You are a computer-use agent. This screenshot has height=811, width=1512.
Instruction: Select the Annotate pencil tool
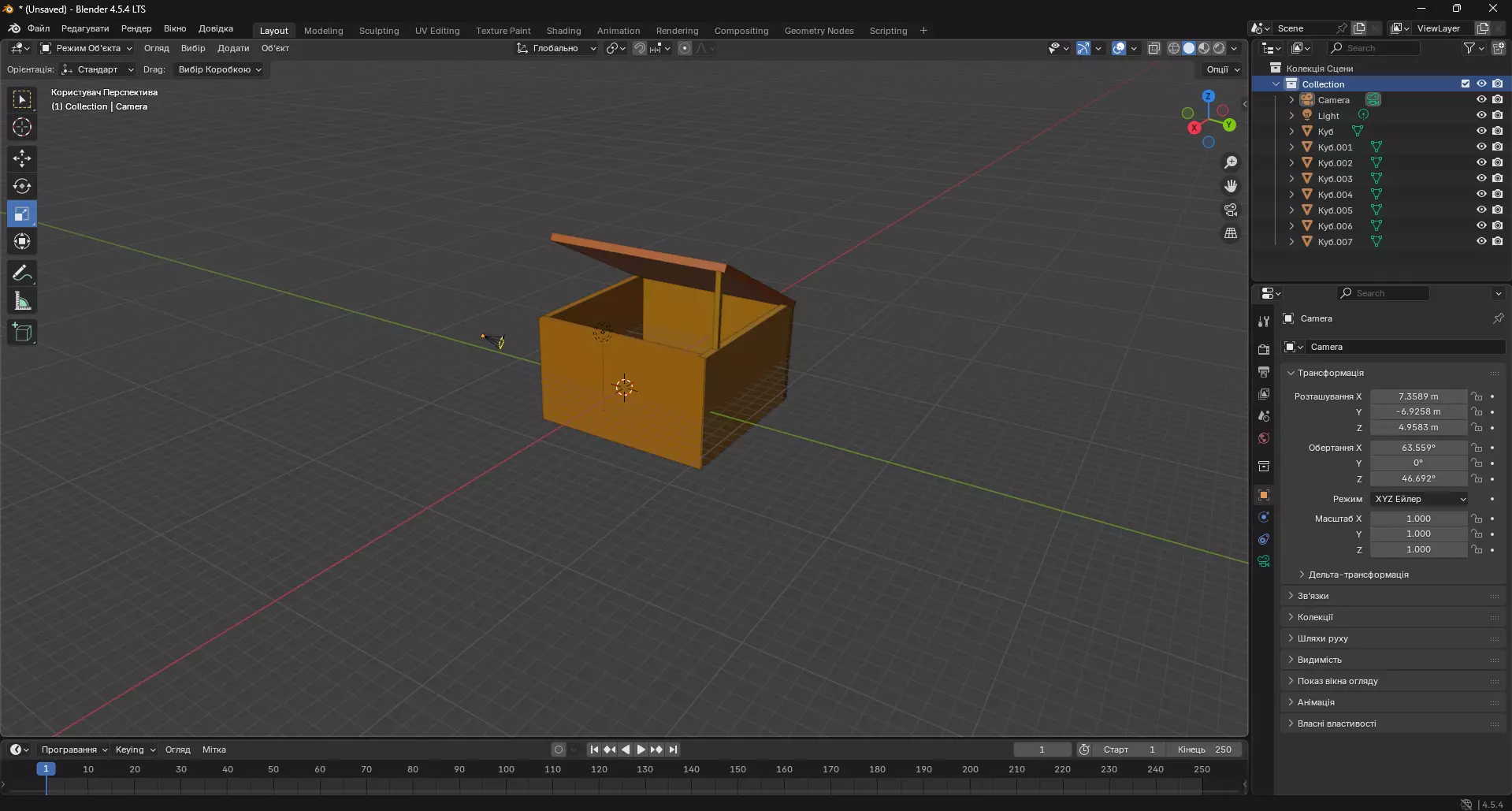22,273
